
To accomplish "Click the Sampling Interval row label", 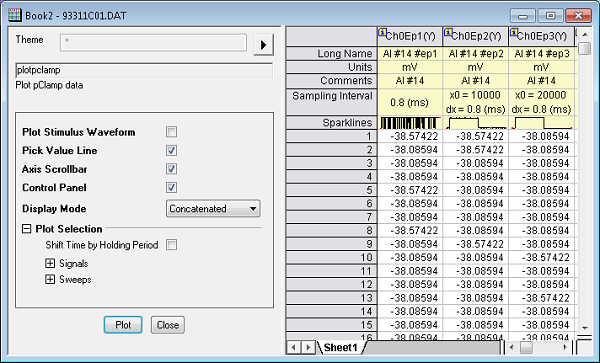I will pos(331,102).
